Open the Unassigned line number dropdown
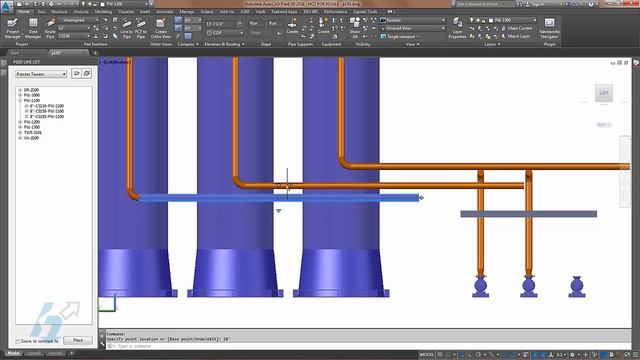 (x=79, y=20)
